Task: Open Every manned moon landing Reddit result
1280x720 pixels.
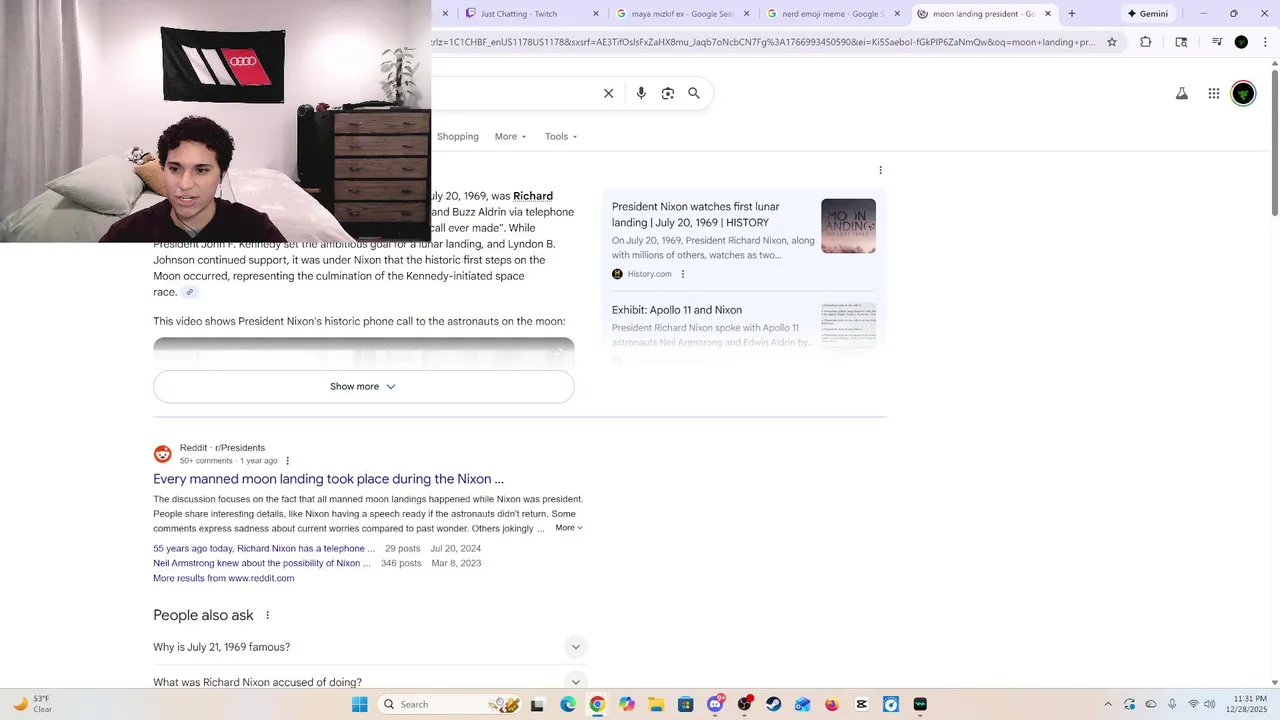Action: [328, 479]
